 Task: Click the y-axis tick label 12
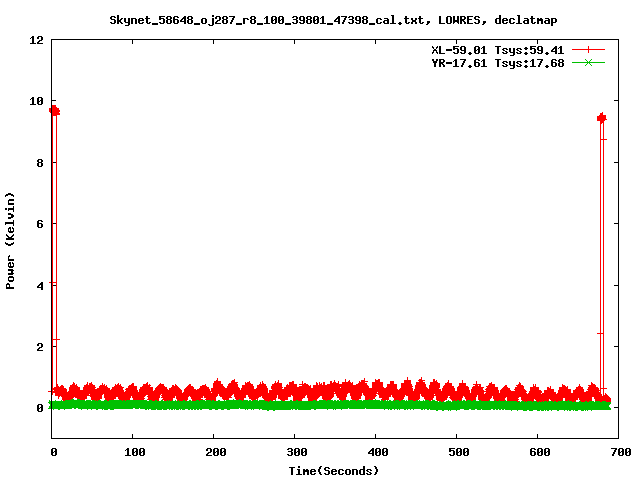point(36,40)
